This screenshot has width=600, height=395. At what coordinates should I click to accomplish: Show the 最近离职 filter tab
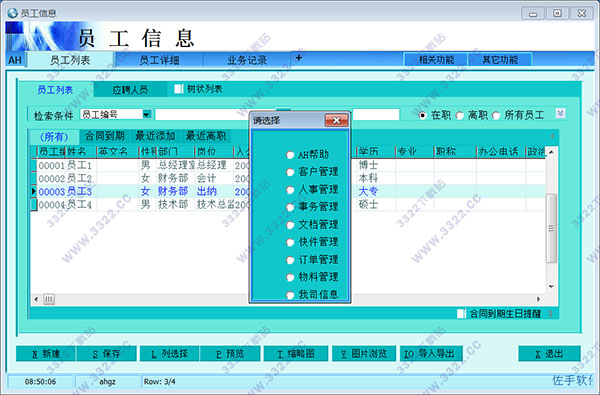[206, 136]
